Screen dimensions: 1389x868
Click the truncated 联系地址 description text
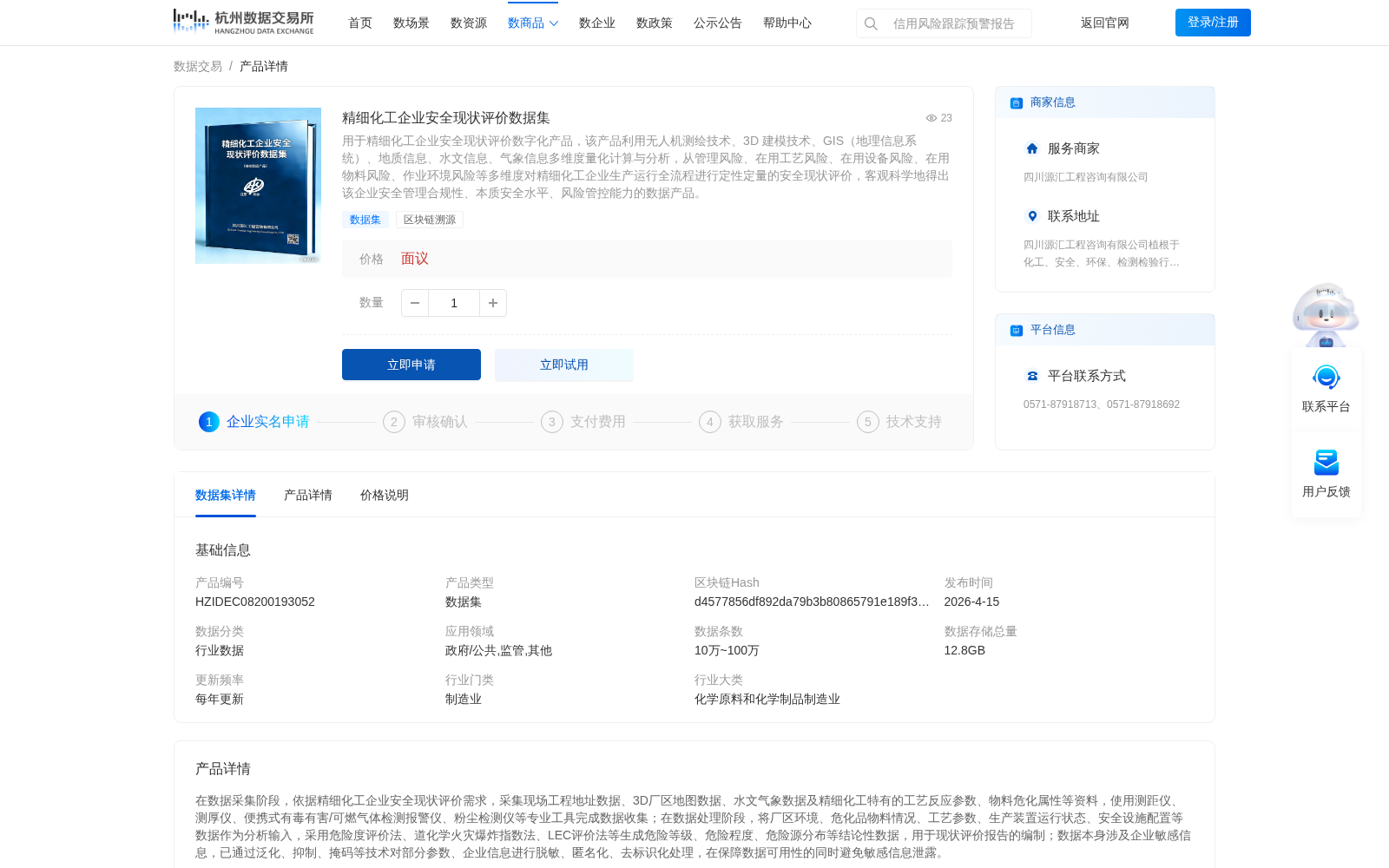click(x=1102, y=253)
